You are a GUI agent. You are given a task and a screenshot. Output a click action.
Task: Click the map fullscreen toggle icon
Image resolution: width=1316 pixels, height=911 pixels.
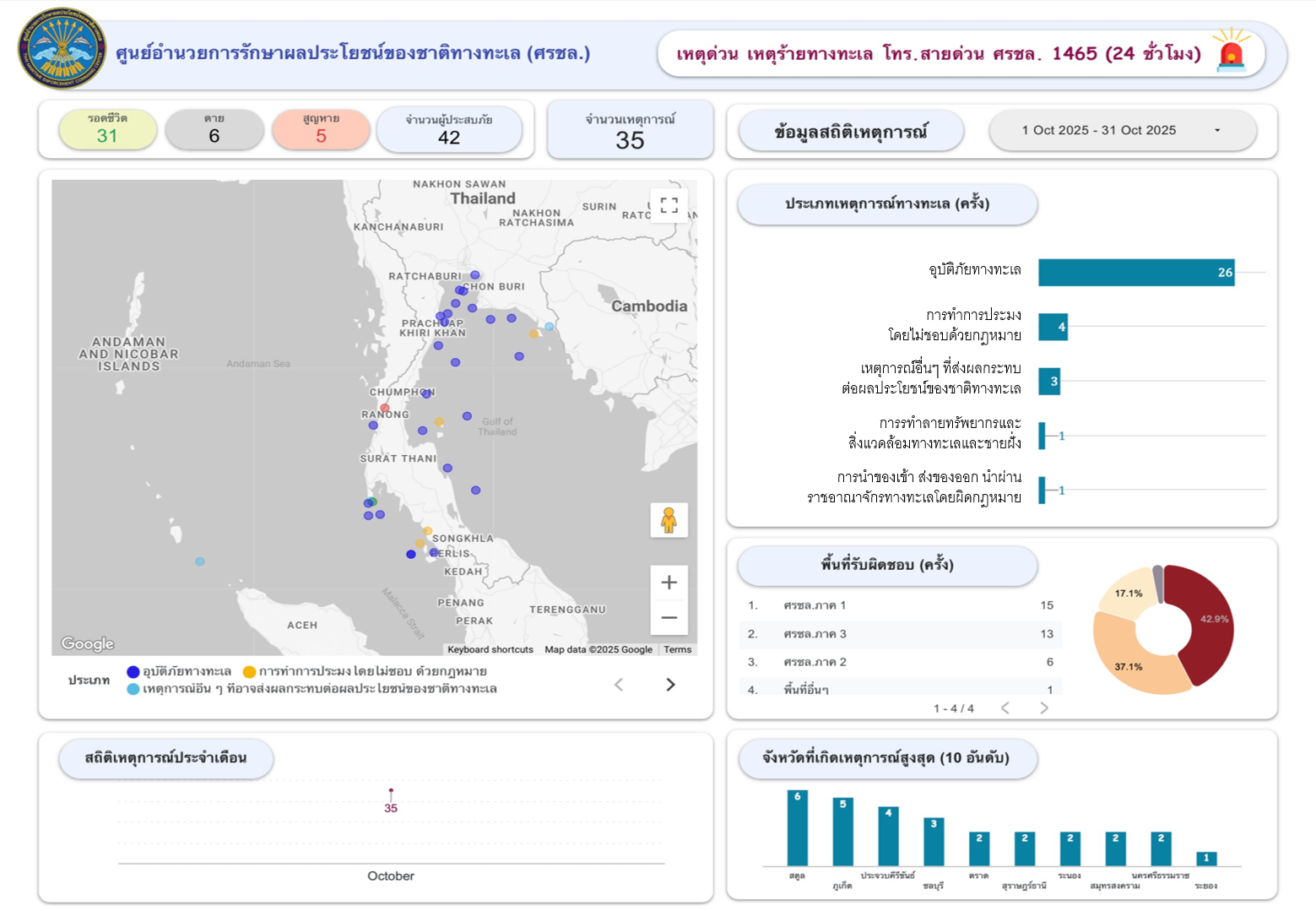[669, 205]
